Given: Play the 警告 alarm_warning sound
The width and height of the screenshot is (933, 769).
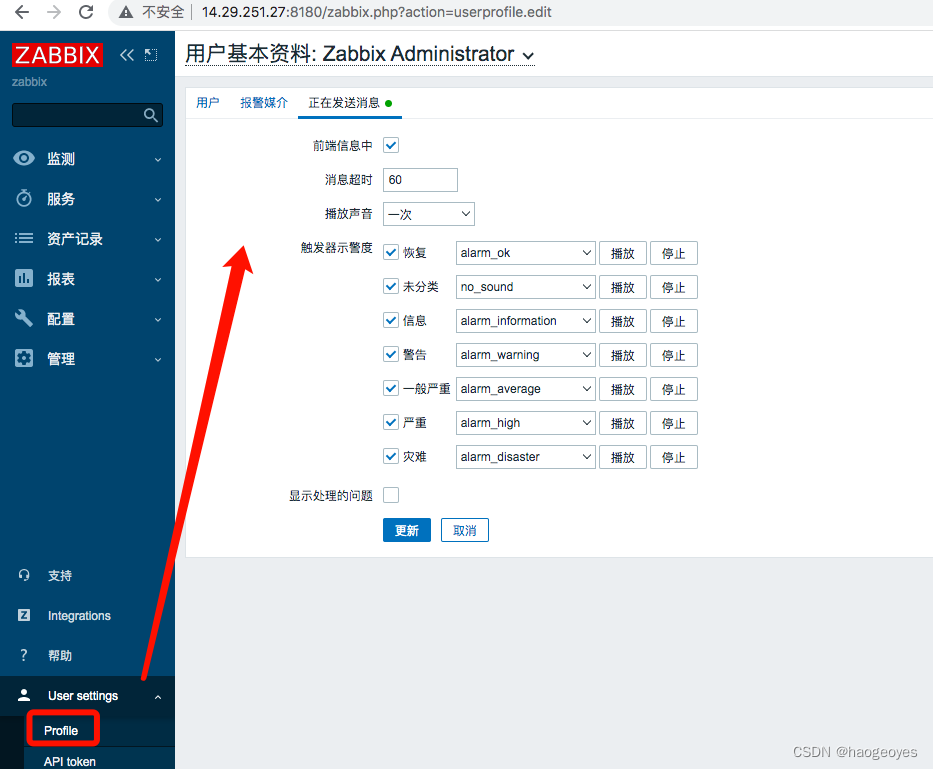Looking at the screenshot, I should coord(622,355).
